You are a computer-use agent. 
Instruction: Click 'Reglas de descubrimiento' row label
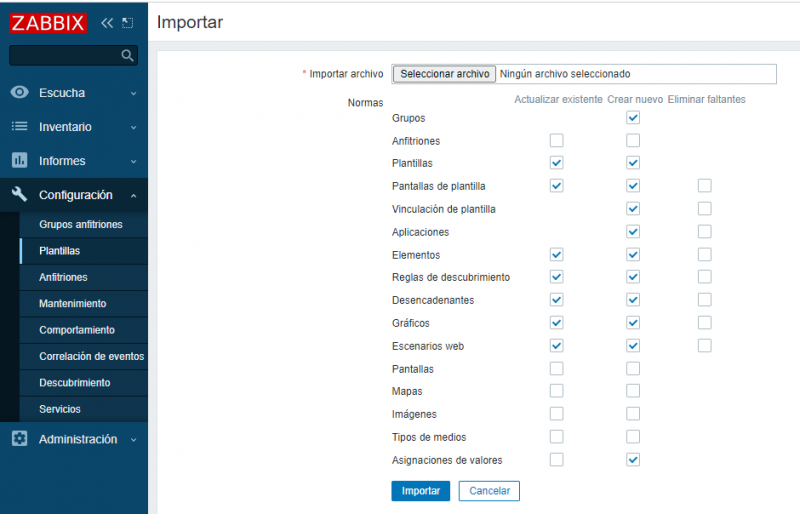click(x=451, y=277)
